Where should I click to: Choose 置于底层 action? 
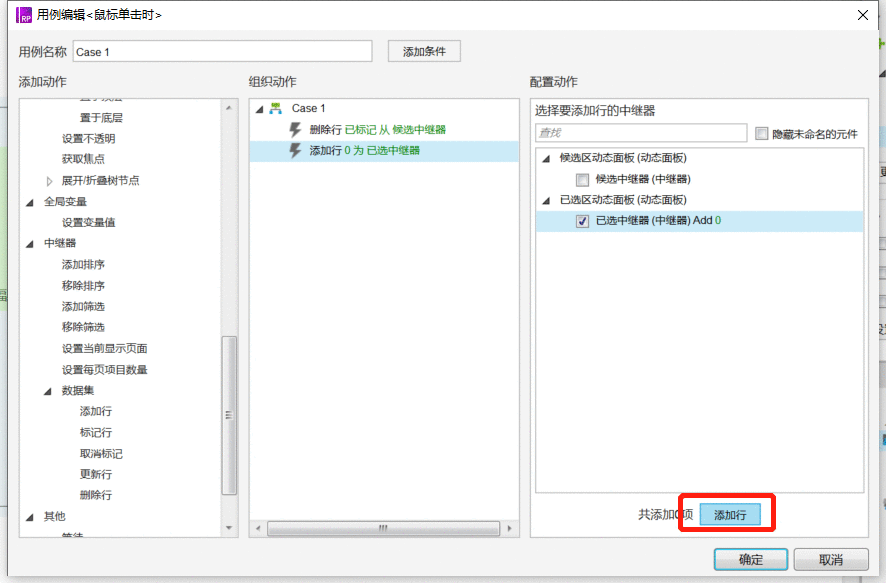tap(101, 118)
